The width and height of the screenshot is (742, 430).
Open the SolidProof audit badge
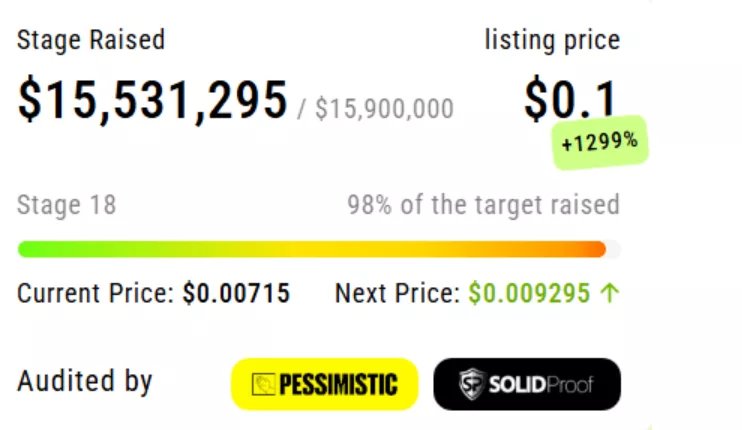click(x=526, y=385)
